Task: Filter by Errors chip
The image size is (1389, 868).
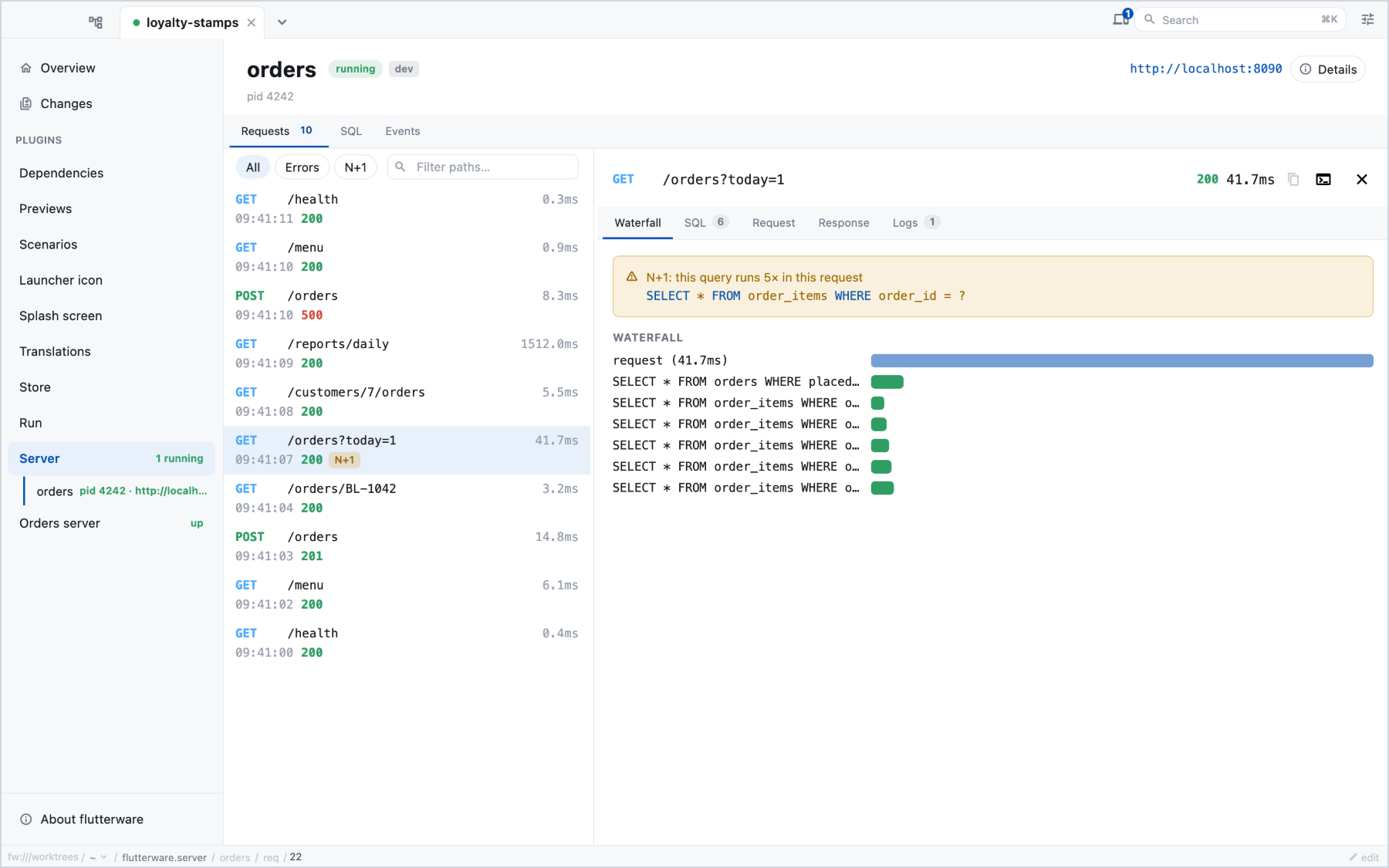Action: (x=302, y=167)
